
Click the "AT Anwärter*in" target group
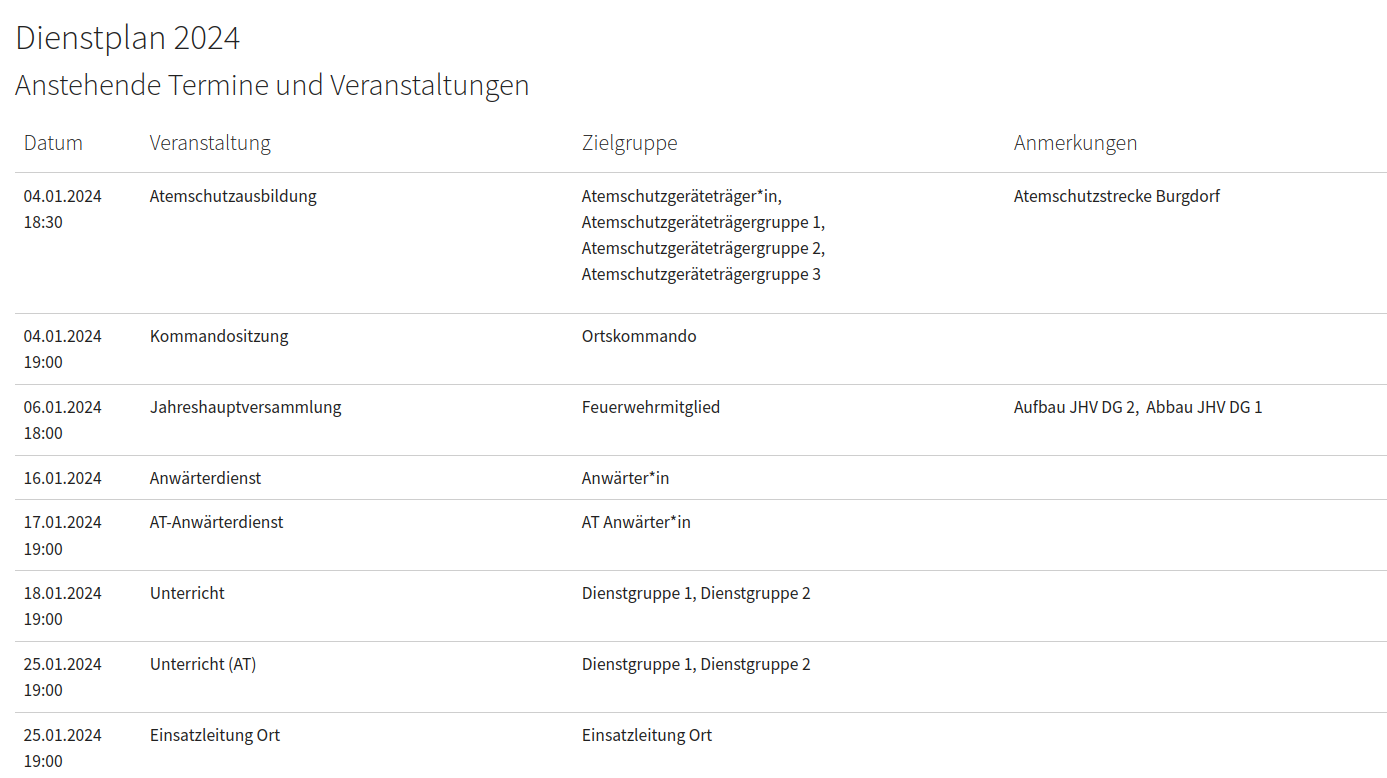(636, 522)
